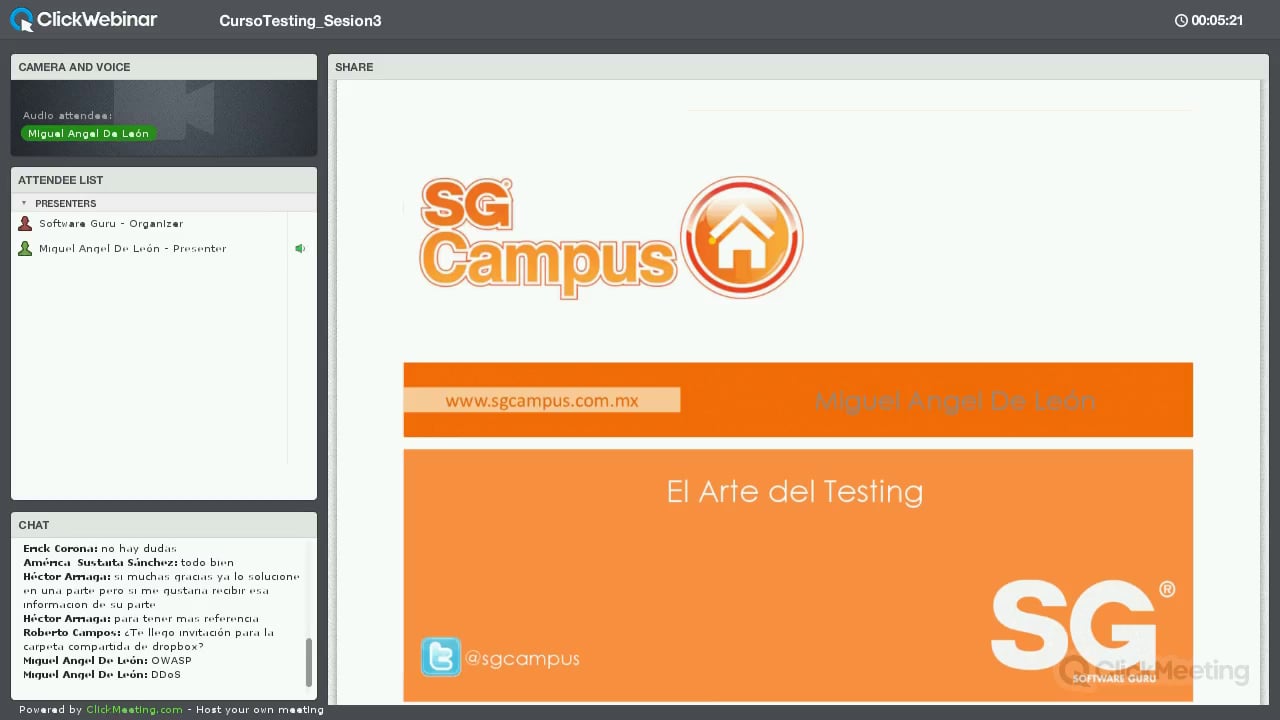Click the orange home icon on the slide
The width and height of the screenshot is (1280, 720).
tap(742, 238)
